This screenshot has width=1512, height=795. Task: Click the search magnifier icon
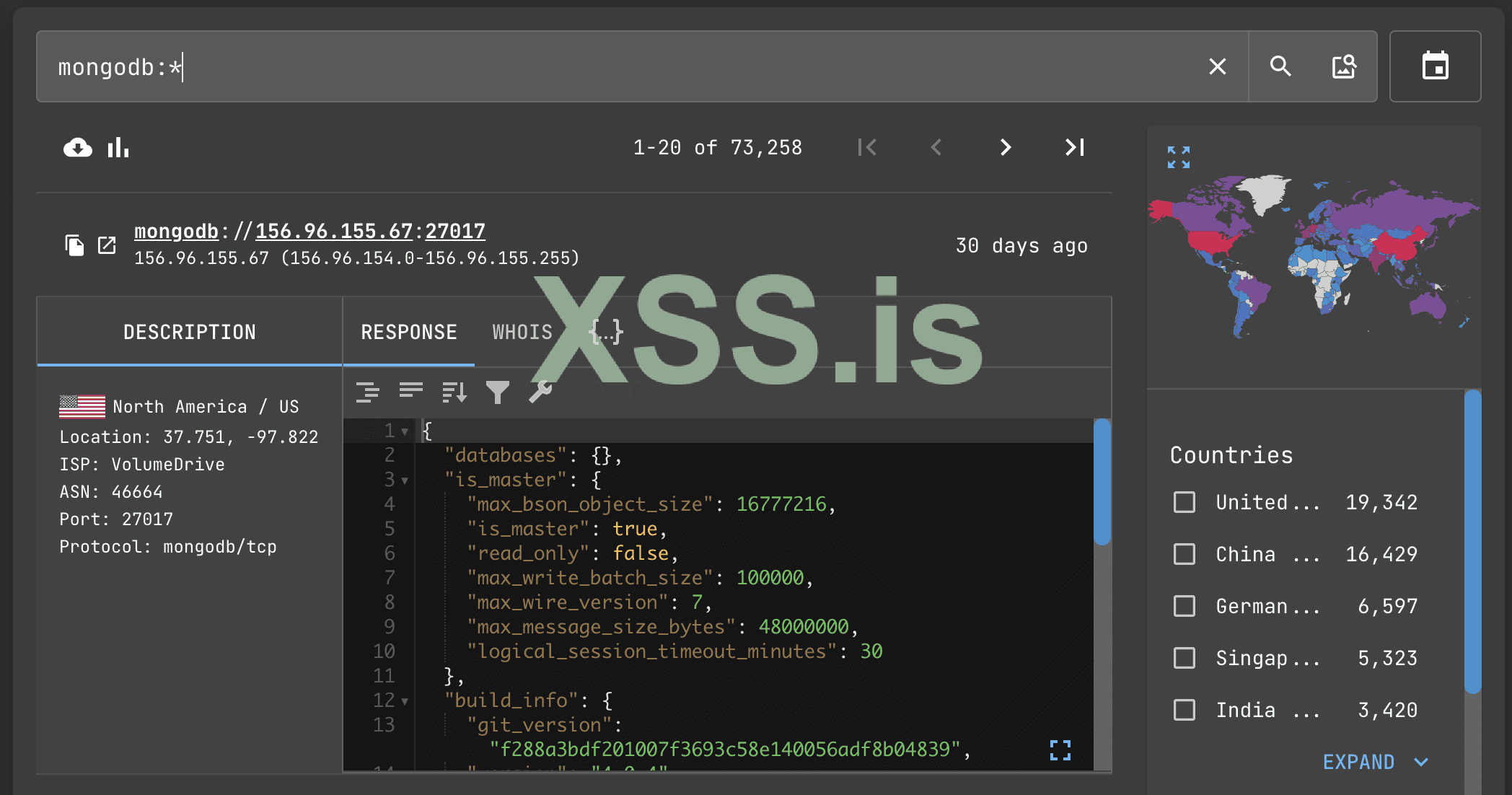click(1280, 66)
